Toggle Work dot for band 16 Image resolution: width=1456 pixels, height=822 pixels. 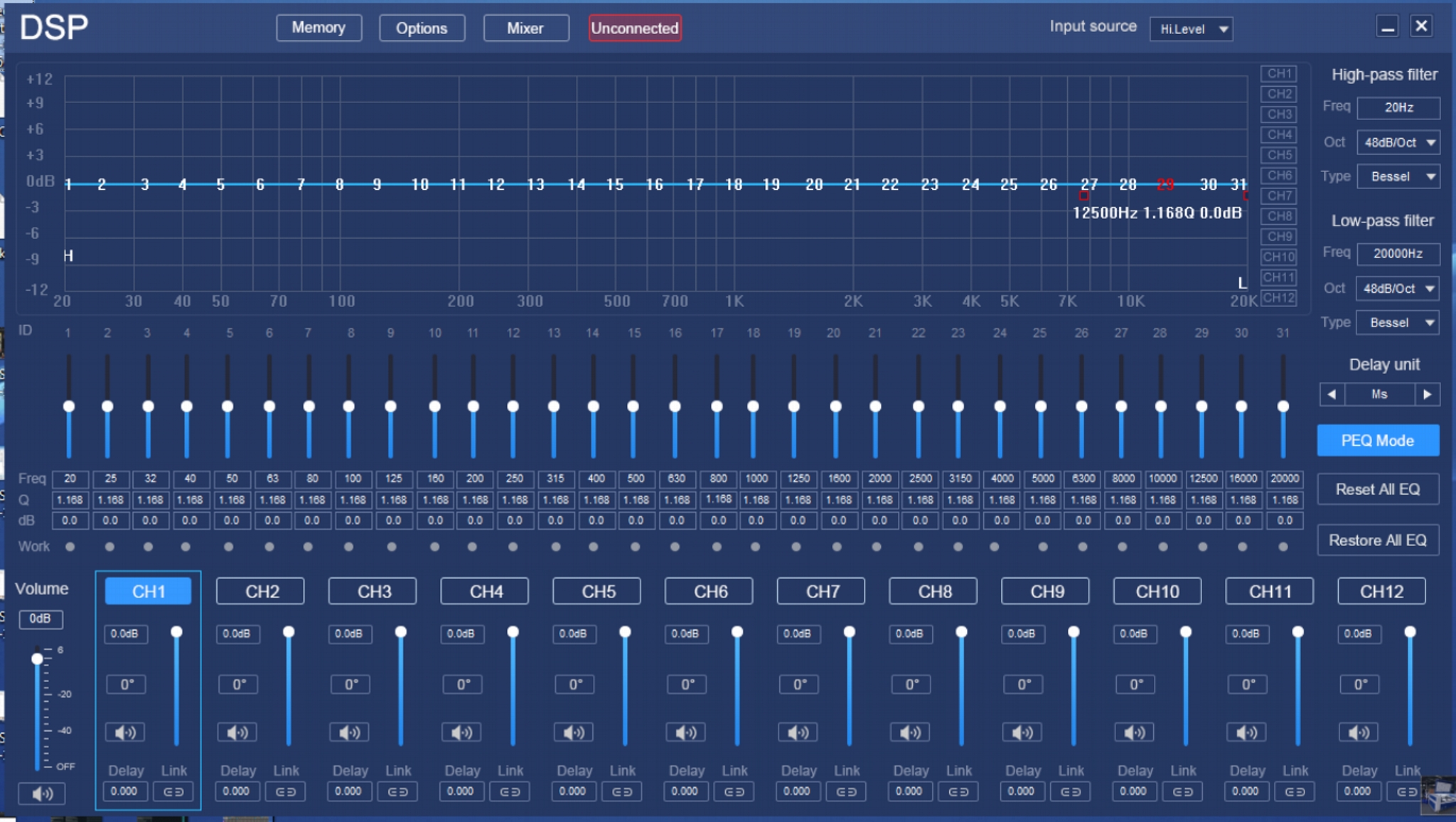675,547
